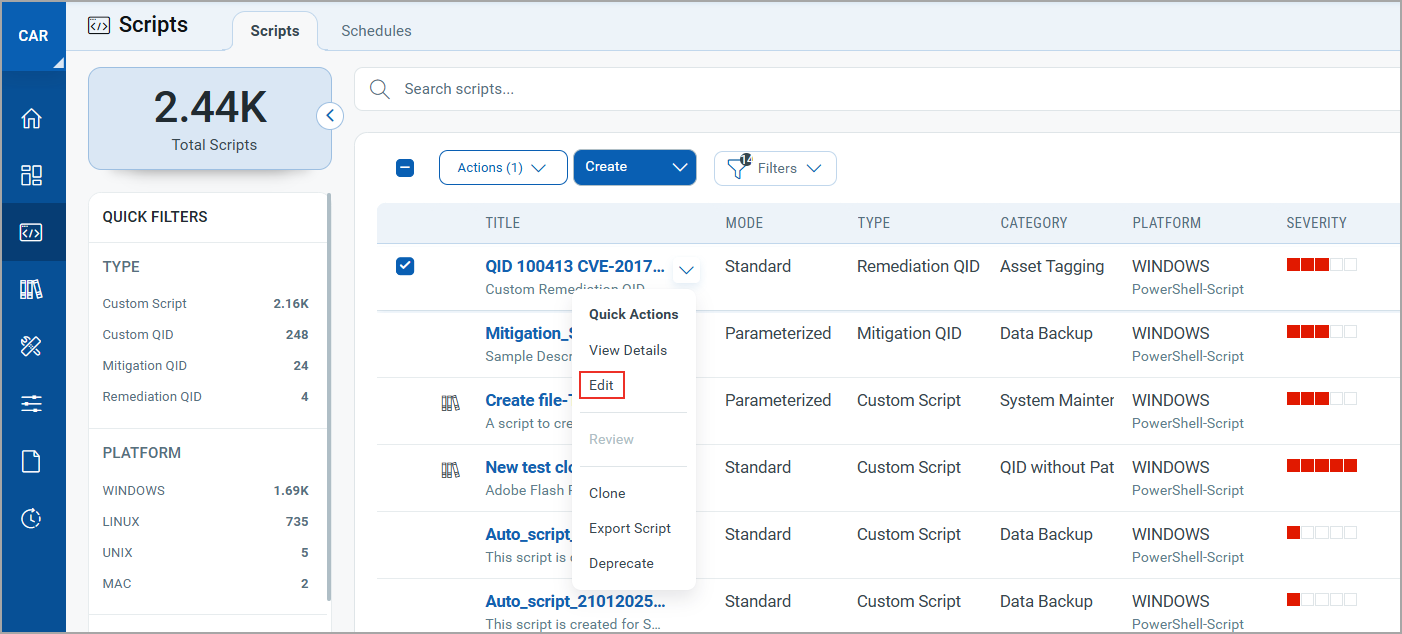
Task: Click the MODE column header
Action: pyautogui.click(x=744, y=223)
